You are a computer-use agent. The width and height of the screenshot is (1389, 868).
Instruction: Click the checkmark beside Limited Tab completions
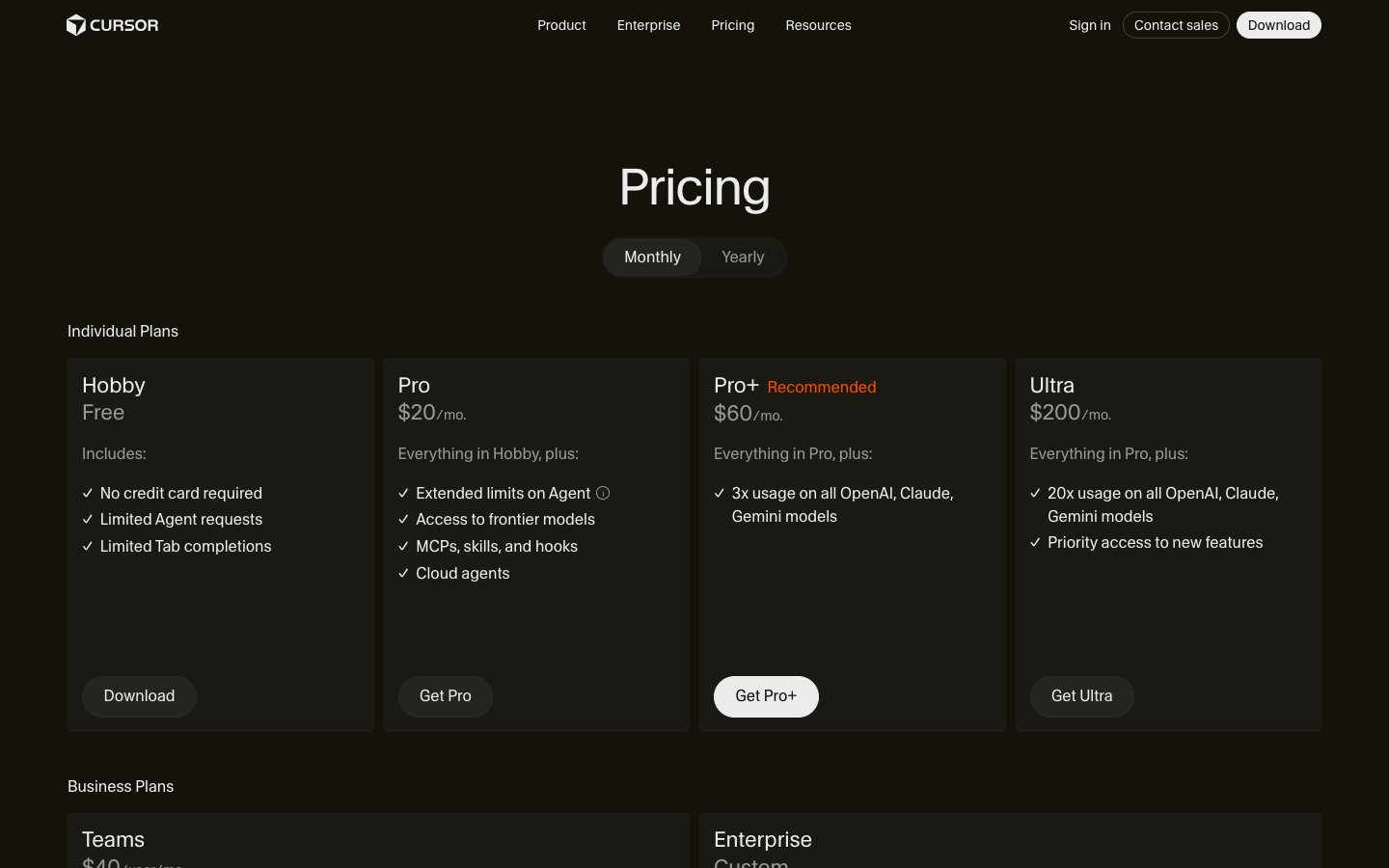pos(88,547)
